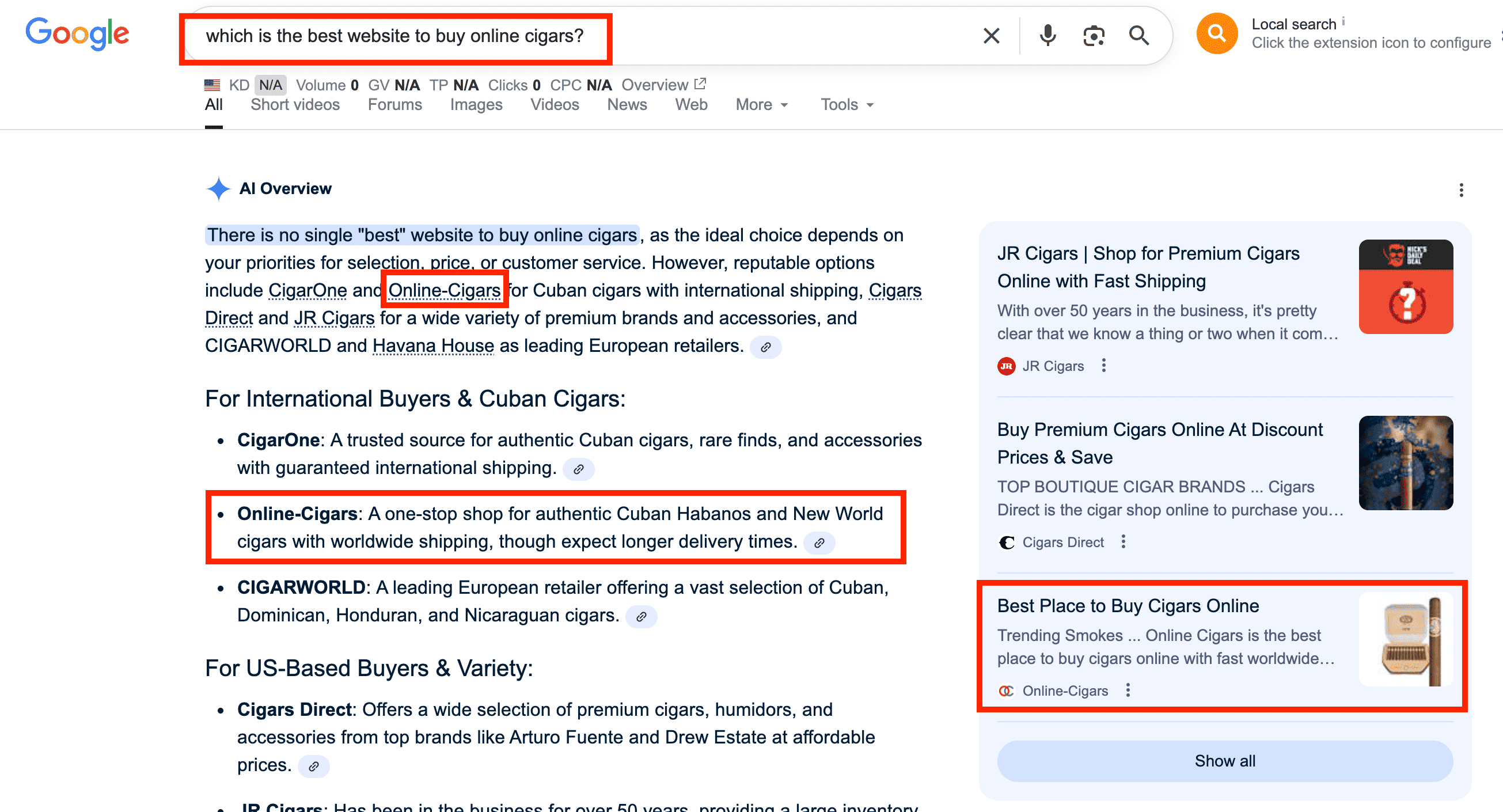This screenshot has height=812, width=1503.
Task: Open the Online-Cigars link in overview paragraph
Action: click(x=445, y=290)
